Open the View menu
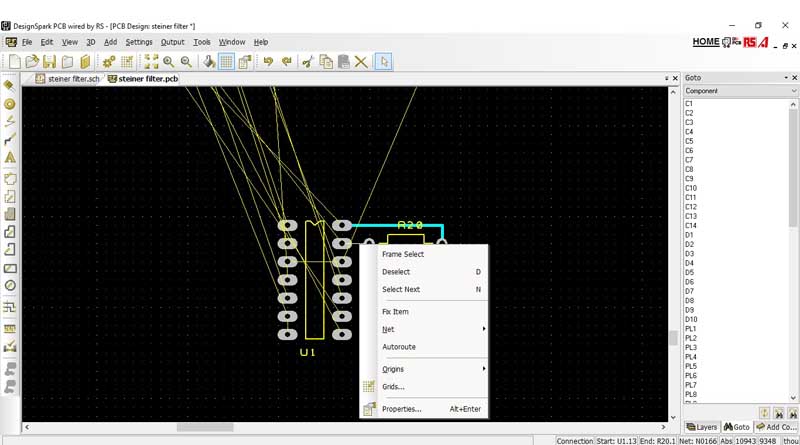 pos(69,42)
